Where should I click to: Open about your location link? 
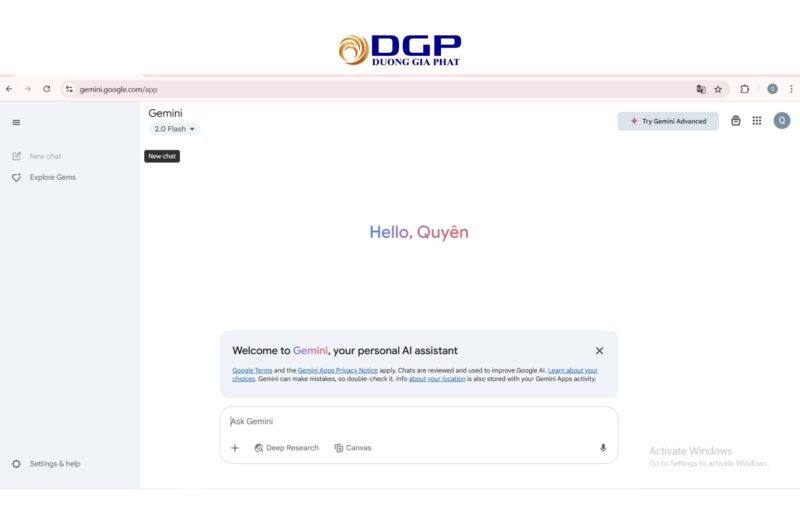click(437, 379)
